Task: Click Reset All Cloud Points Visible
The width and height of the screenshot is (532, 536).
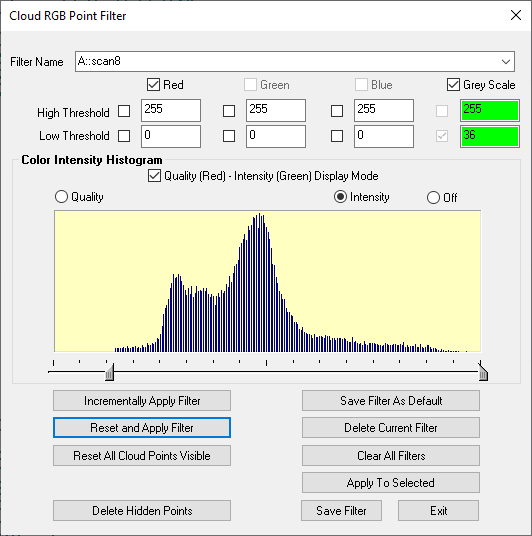Action: [142, 456]
